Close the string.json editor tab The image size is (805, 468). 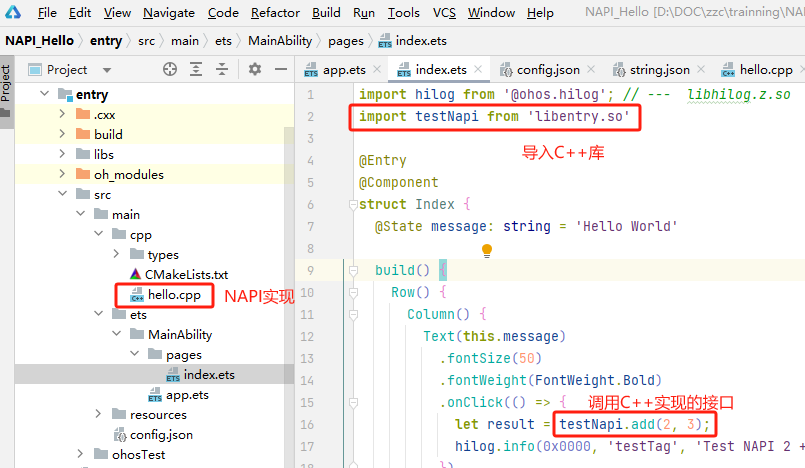click(x=701, y=69)
